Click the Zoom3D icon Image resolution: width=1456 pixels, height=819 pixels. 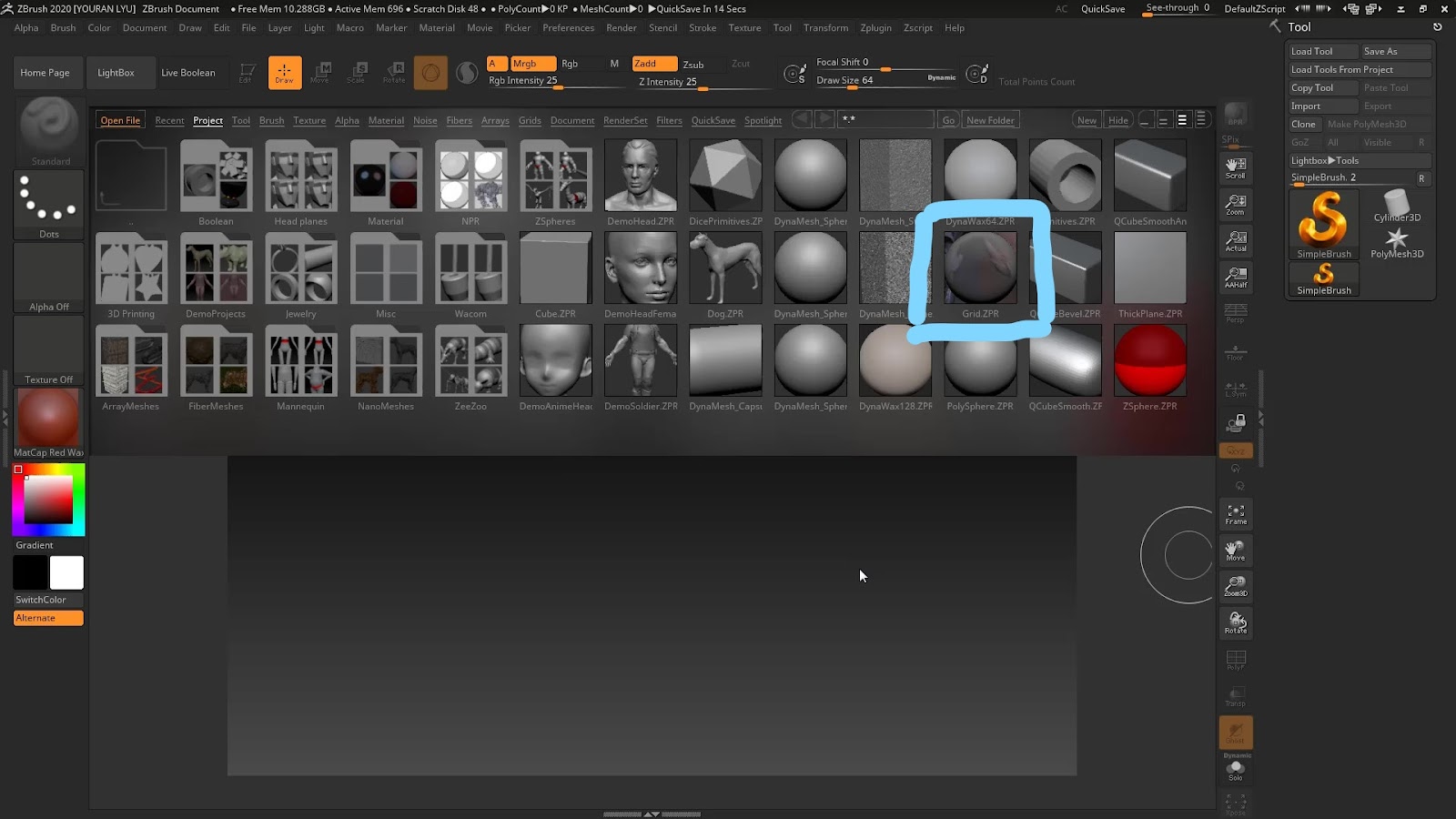pos(1236,586)
